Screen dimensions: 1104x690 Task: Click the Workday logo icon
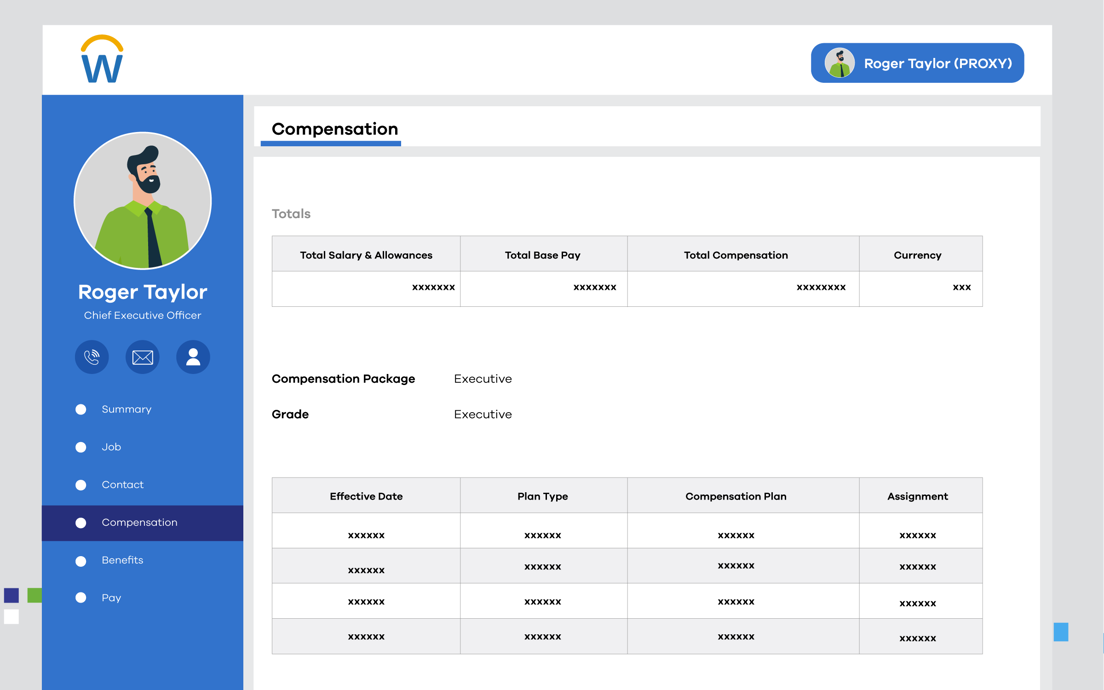pos(102,60)
